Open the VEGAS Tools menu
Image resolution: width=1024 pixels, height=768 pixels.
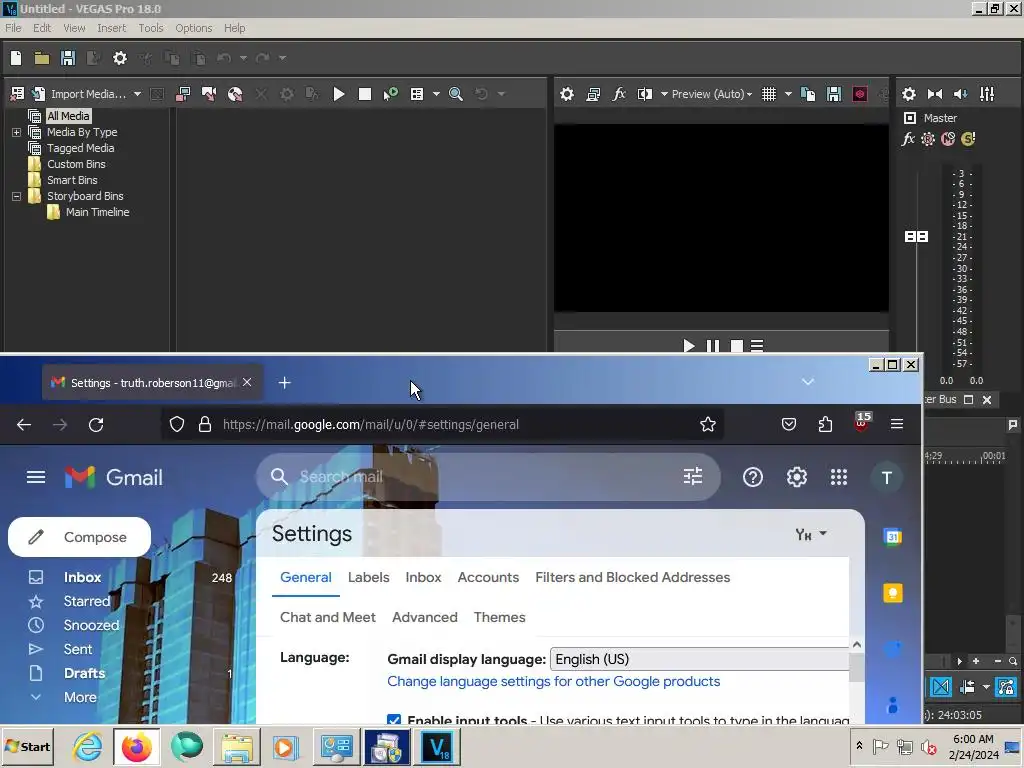coord(151,28)
